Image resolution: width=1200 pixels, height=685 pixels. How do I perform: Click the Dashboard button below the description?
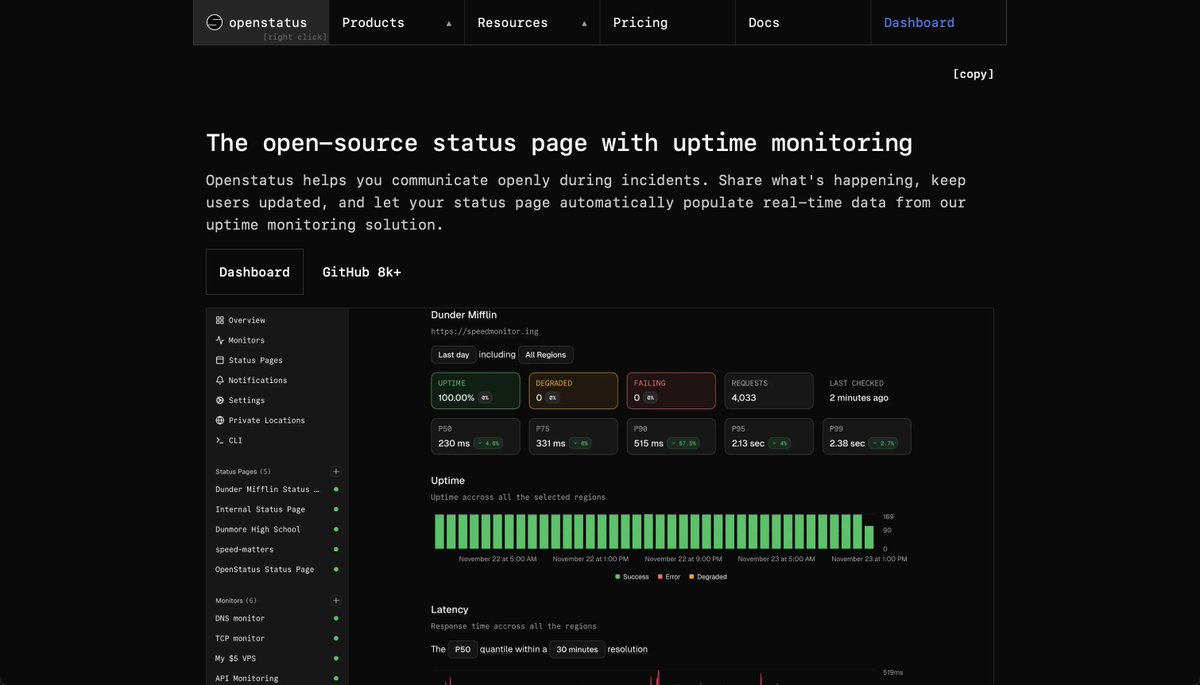(254, 272)
